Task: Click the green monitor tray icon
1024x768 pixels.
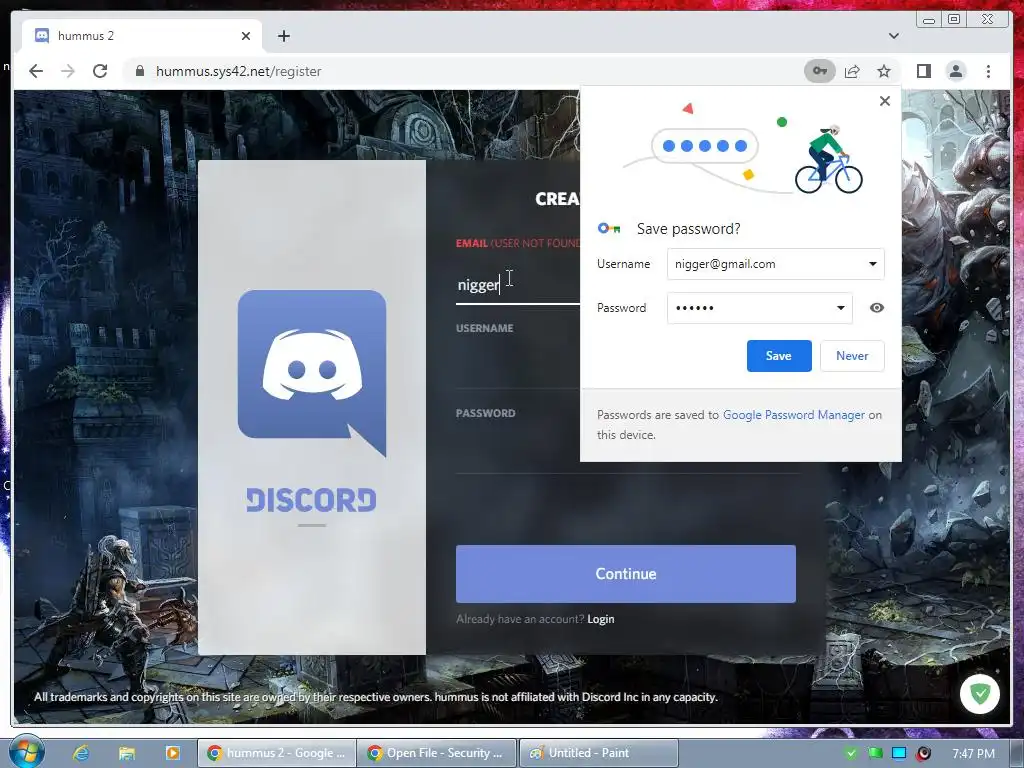Action: (x=875, y=753)
